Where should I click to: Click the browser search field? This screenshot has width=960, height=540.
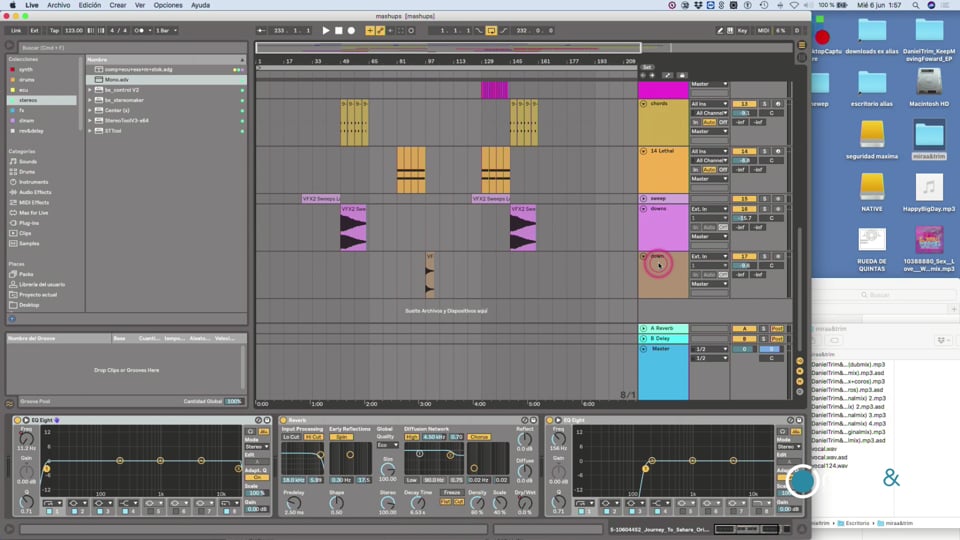[x=132, y=47]
